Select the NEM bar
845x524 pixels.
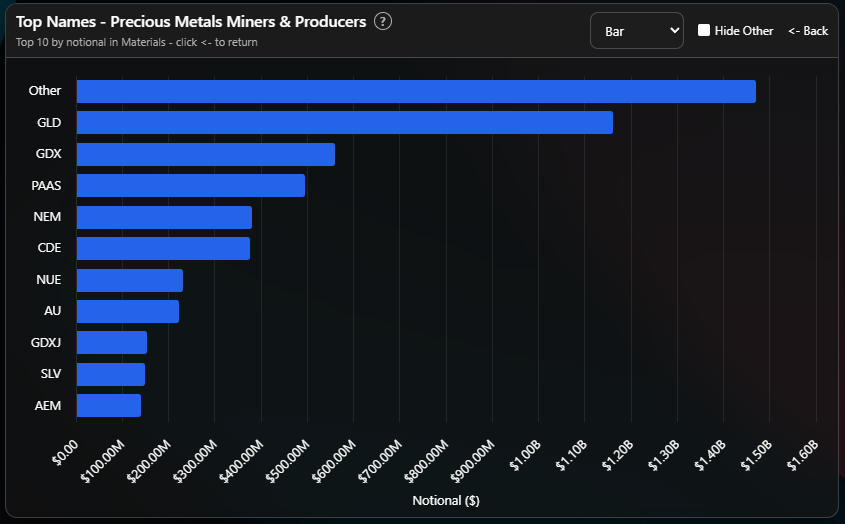pyautogui.click(x=164, y=217)
